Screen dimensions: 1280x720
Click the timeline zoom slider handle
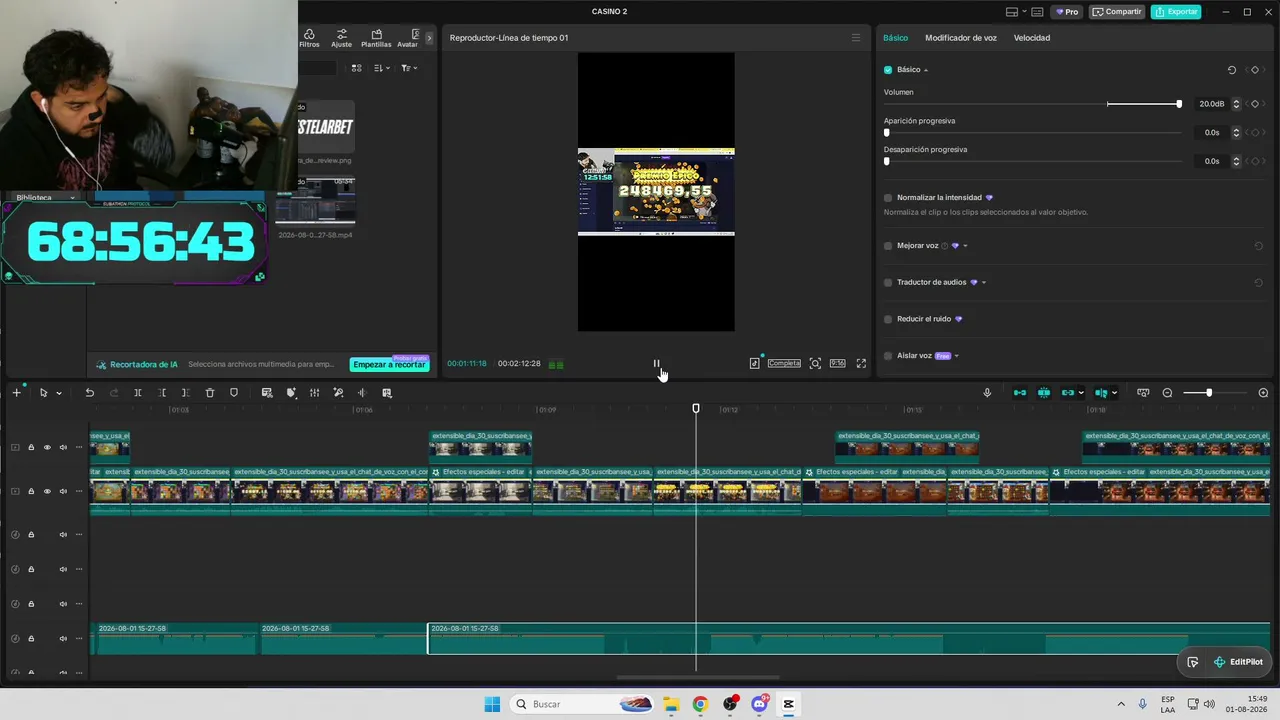tap(1209, 393)
